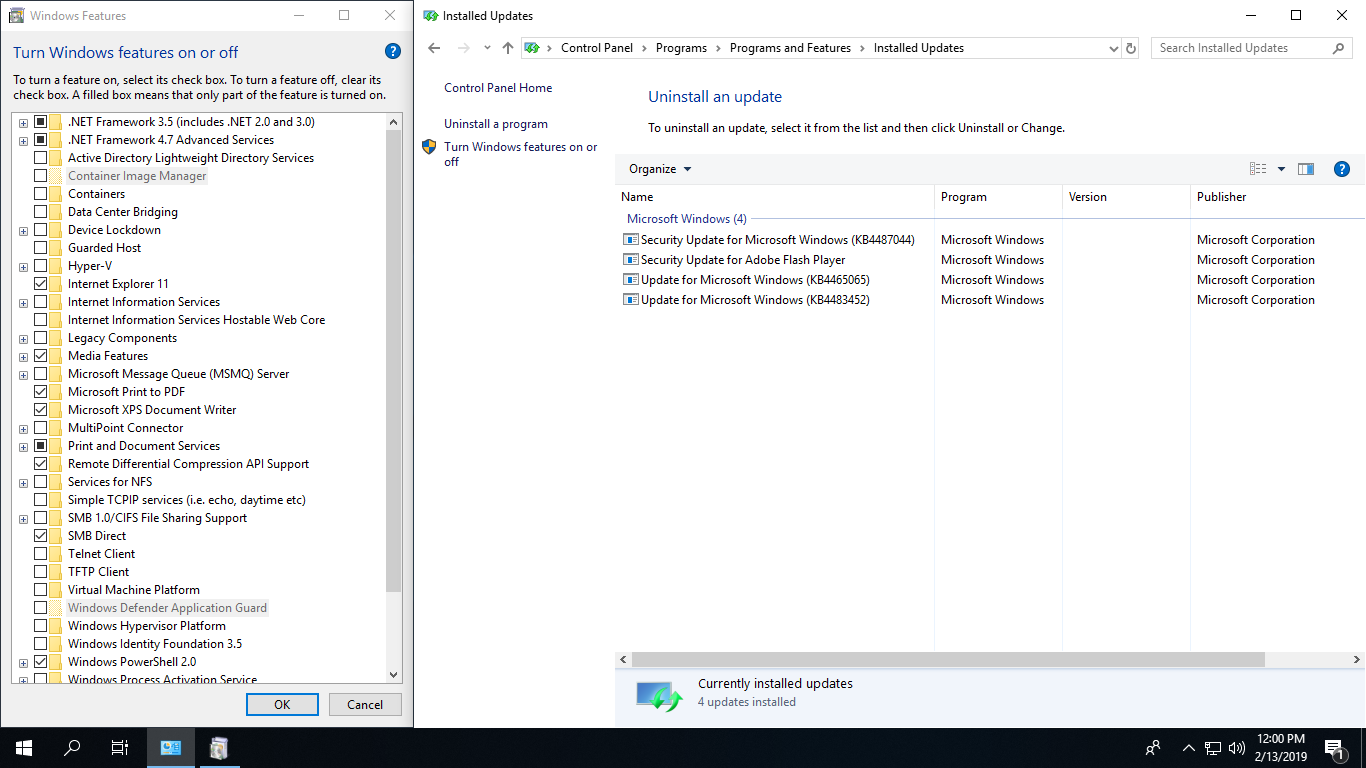Open Task View on the taskbar
The height and width of the screenshot is (768, 1366).
point(120,748)
